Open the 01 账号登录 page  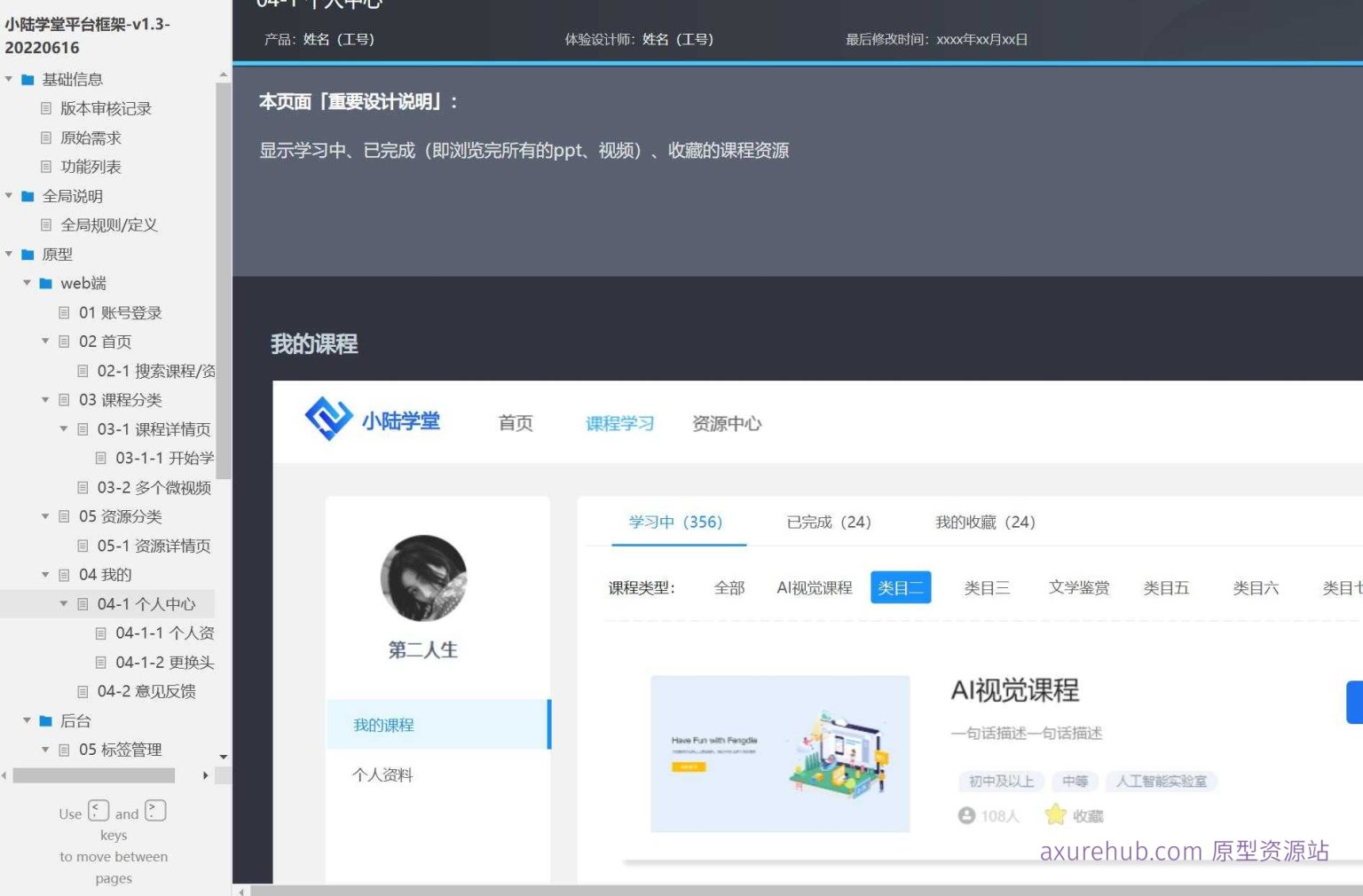[120, 312]
